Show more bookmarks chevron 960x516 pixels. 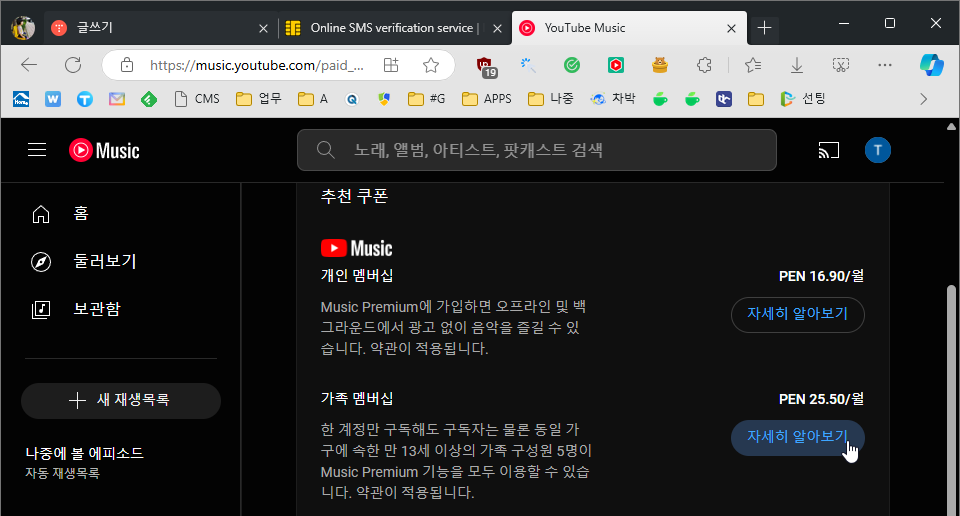923,99
